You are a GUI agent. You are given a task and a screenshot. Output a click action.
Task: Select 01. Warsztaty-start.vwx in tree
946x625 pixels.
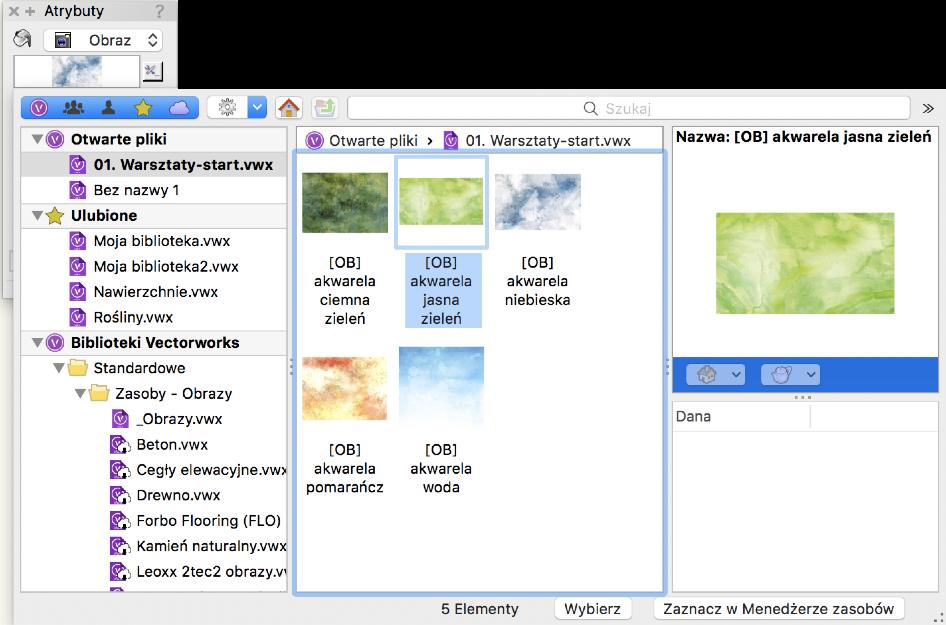[154, 165]
